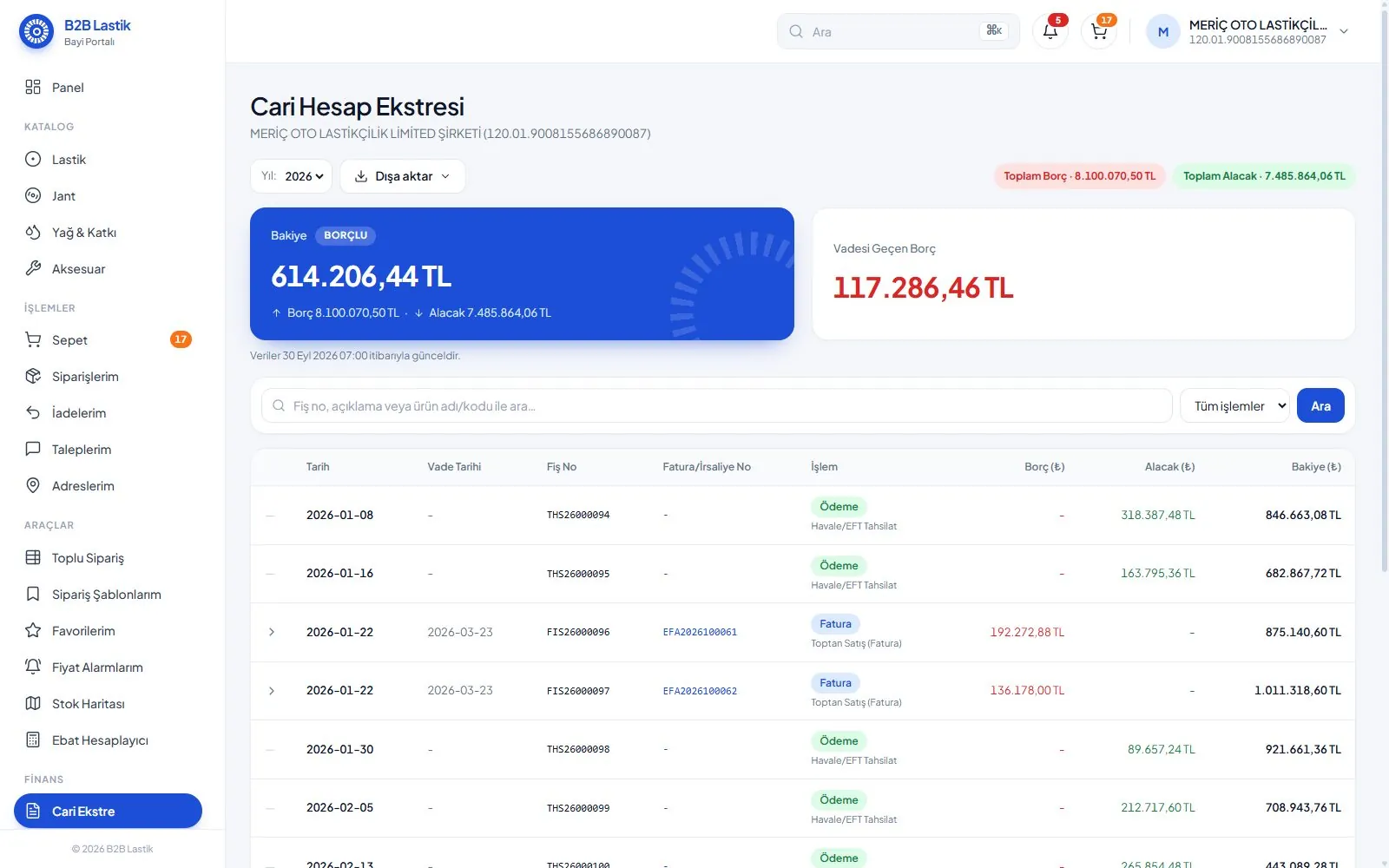This screenshot has width=1389, height=868.
Task: Click the Aksesuar wrench icon
Action: pos(33,268)
